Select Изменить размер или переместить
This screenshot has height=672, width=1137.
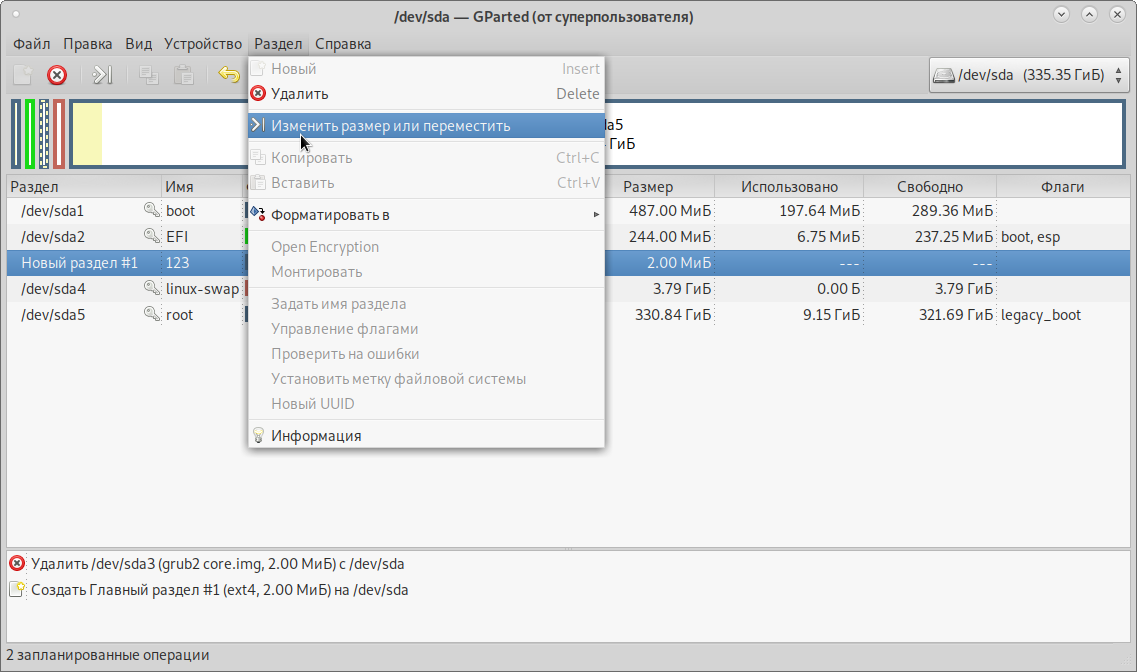[426, 125]
